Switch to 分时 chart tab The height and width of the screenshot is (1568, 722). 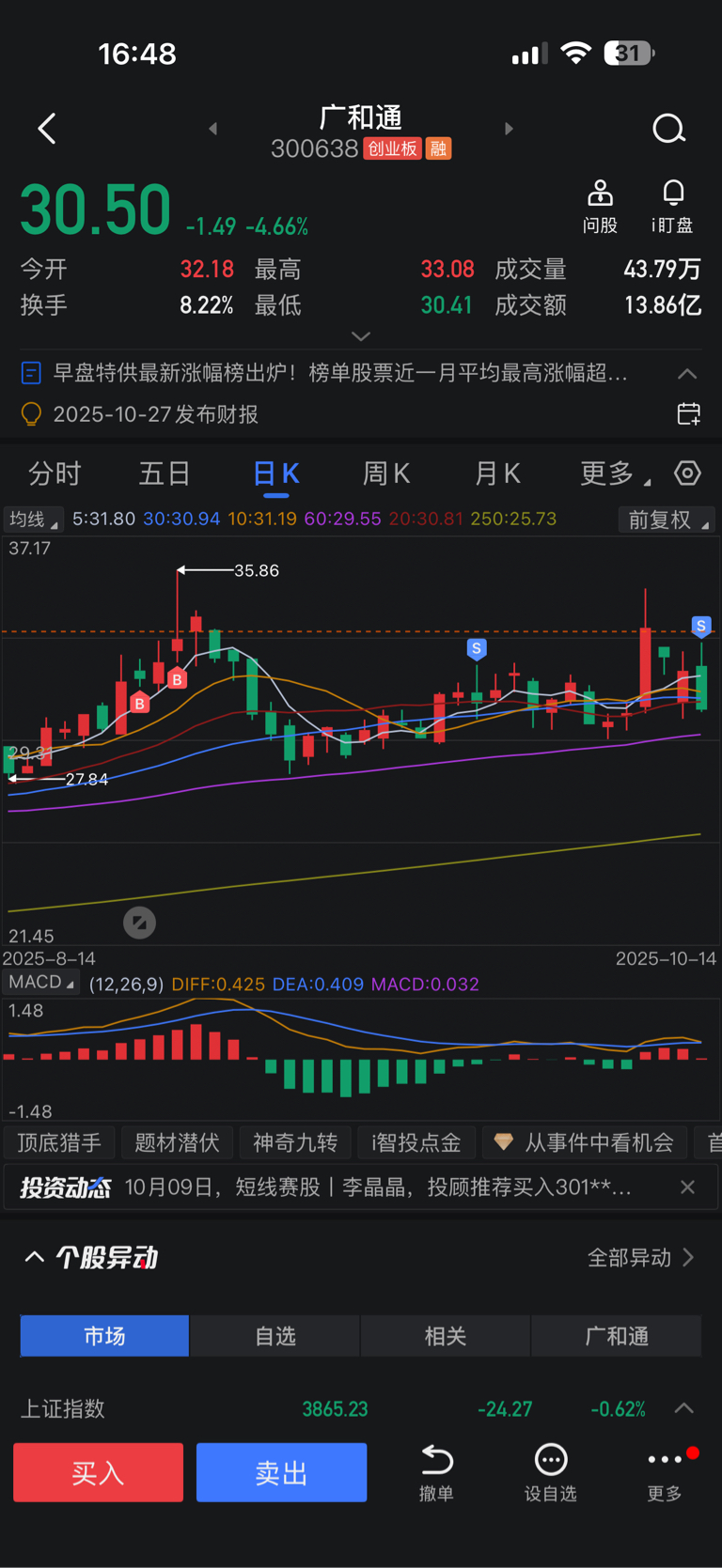pyautogui.click(x=55, y=474)
